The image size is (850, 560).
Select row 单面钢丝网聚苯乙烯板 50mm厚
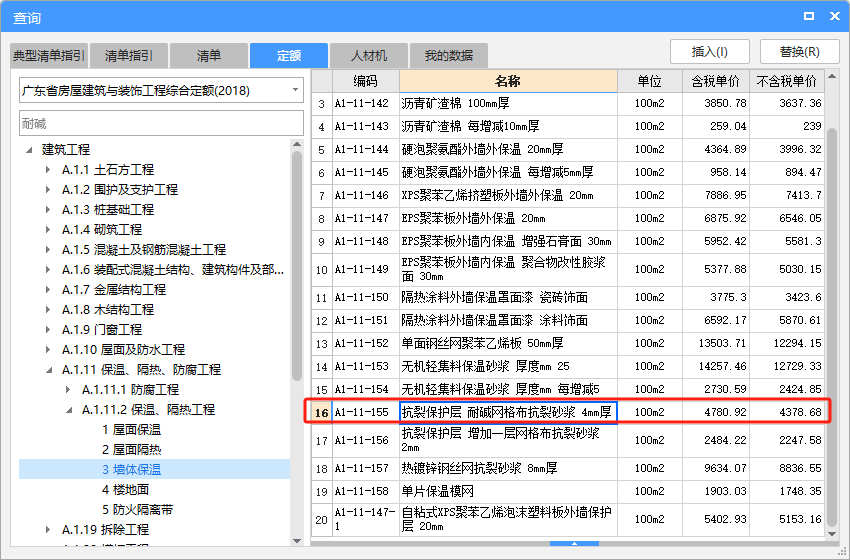coord(568,343)
